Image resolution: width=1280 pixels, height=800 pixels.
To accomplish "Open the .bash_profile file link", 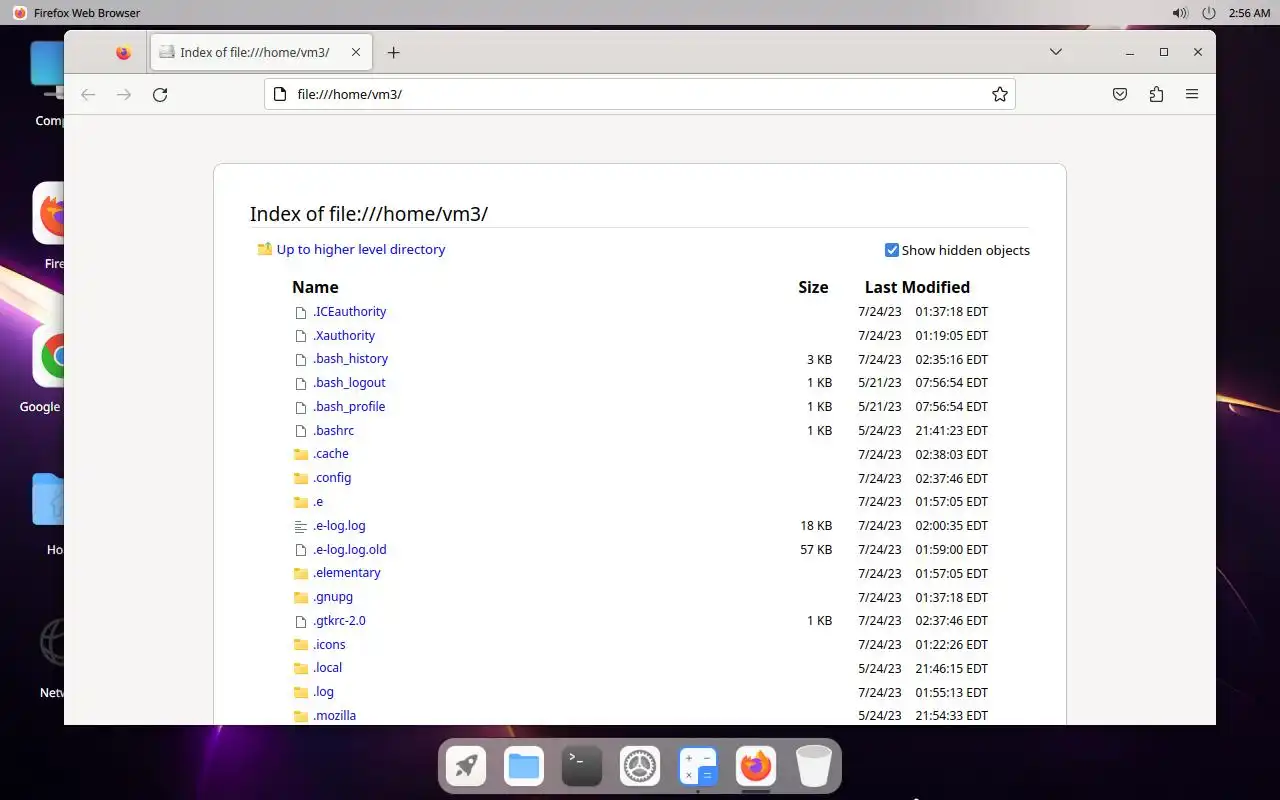I will (349, 406).
